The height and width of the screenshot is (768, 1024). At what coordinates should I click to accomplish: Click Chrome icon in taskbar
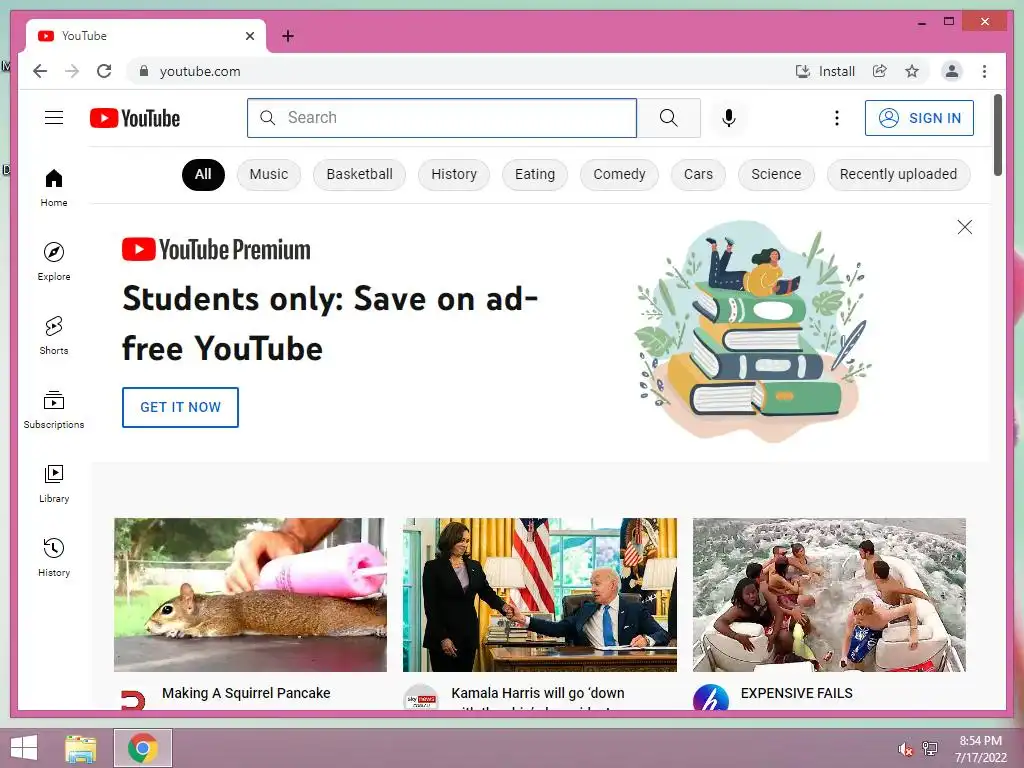pyautogui.click(x=143, y=748)
